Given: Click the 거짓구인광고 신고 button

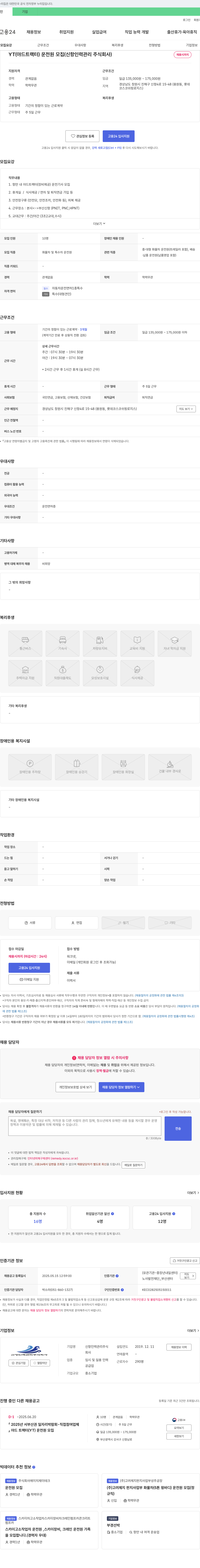Looking at the screenshot, I should pyautogui.click(x=185, y=1261).
